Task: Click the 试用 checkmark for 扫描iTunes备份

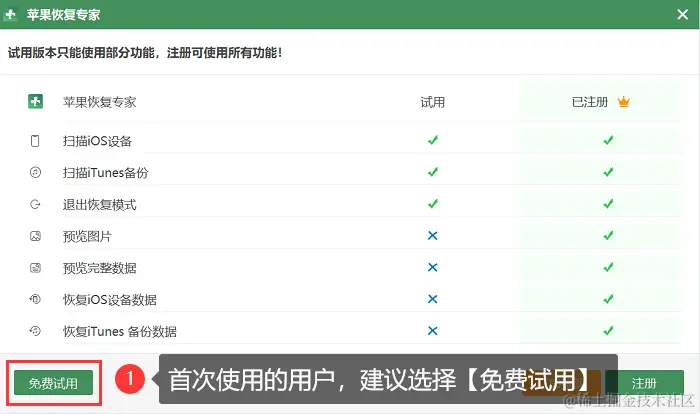Action: 433,172
